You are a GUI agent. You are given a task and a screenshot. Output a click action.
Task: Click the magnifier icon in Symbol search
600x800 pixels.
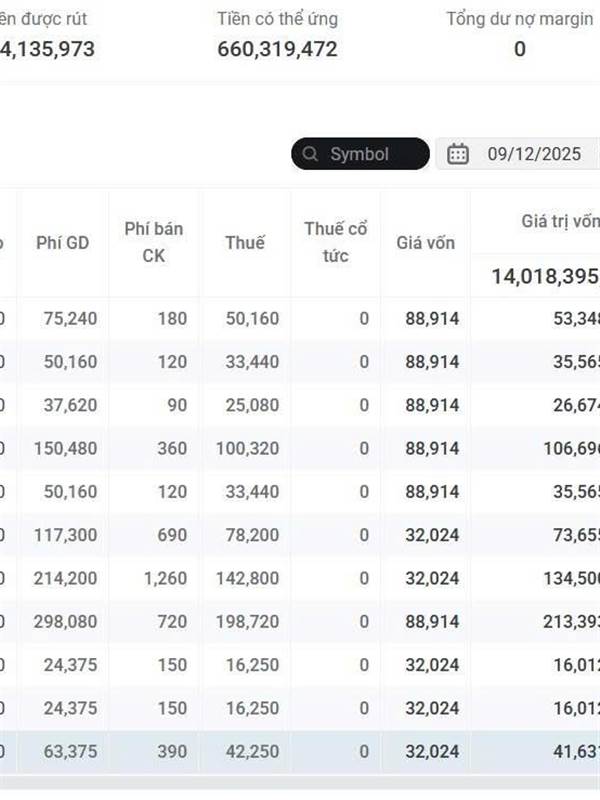pyautogui.click(x=310, y=154)
